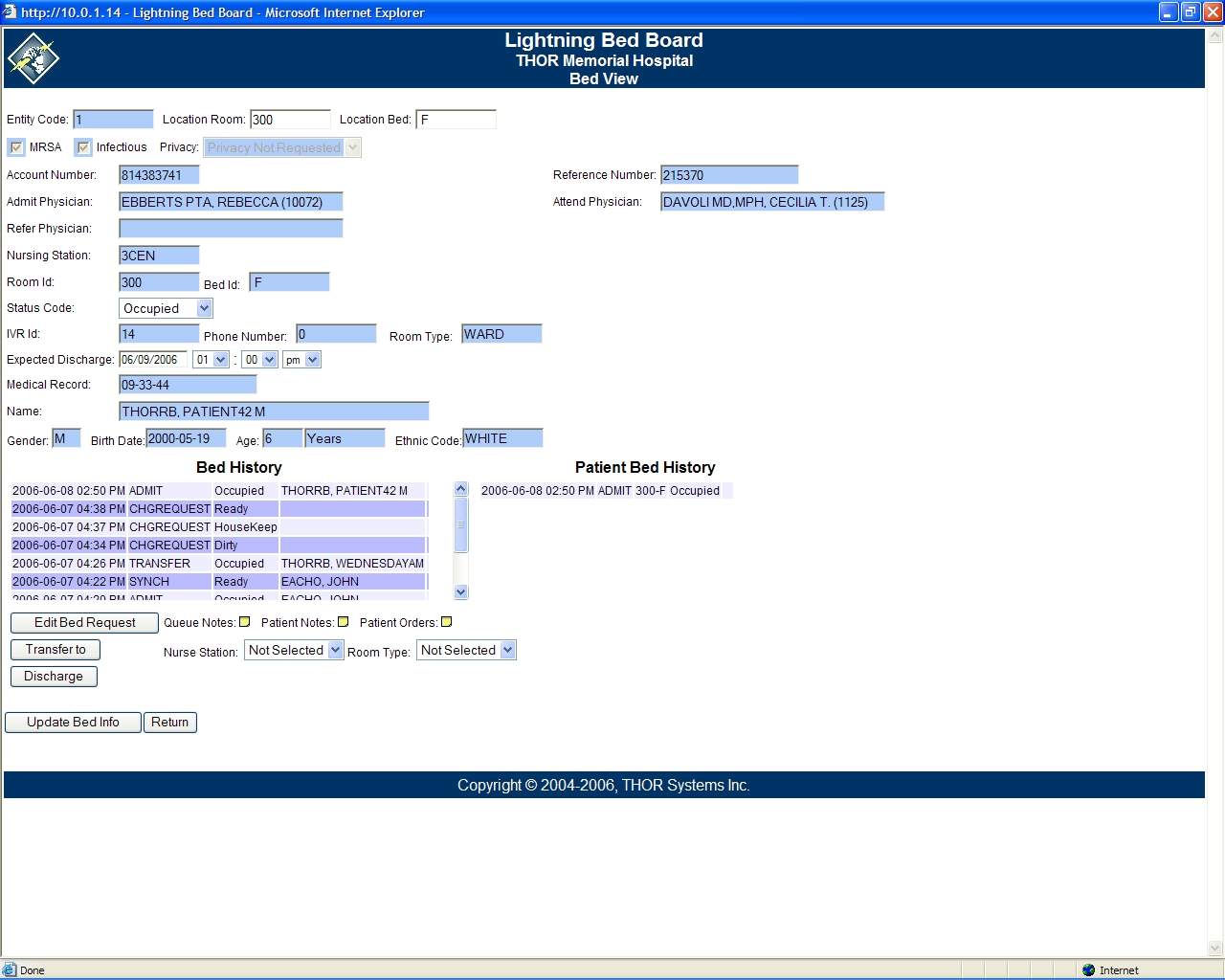1225x980 pixels.
Task: Click the Lightning Bed Board logo icon
Action: (33, 58)
